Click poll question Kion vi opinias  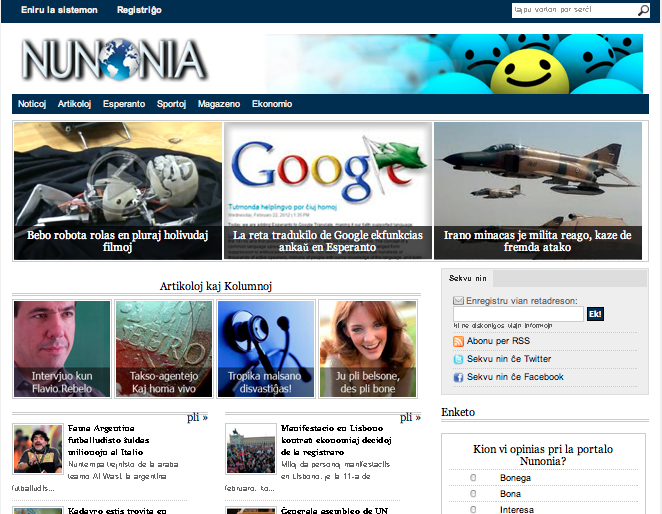[x=543, y=455]
